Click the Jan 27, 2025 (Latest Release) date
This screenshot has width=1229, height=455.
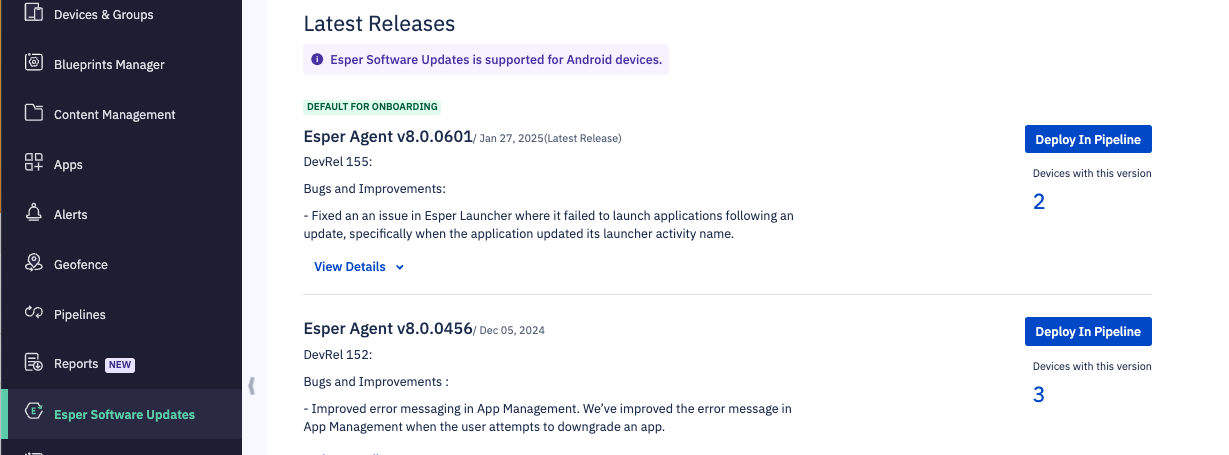(x=550, y=138)
